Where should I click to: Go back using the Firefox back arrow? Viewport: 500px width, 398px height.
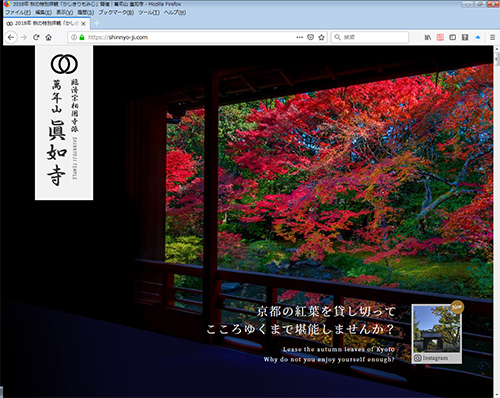click(11, 37)
